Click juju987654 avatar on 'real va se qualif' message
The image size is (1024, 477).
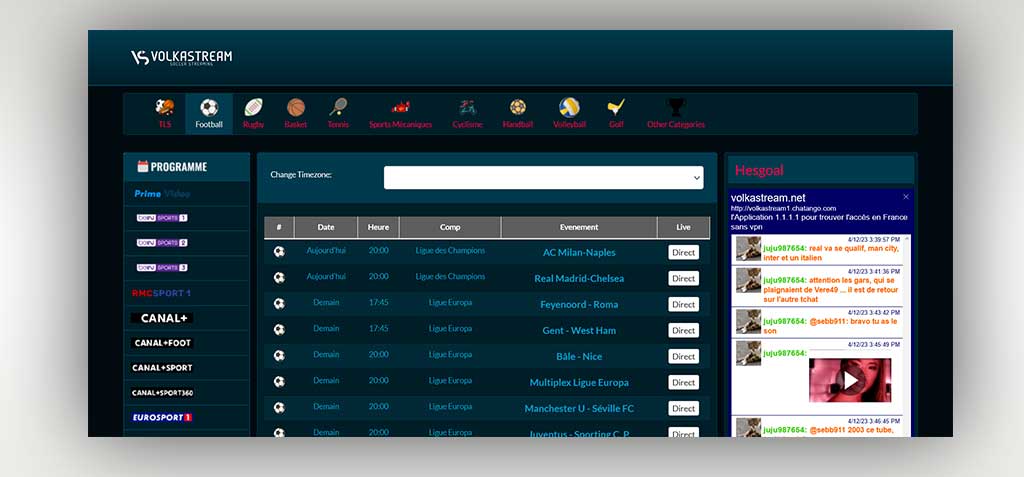click(748, 249)
